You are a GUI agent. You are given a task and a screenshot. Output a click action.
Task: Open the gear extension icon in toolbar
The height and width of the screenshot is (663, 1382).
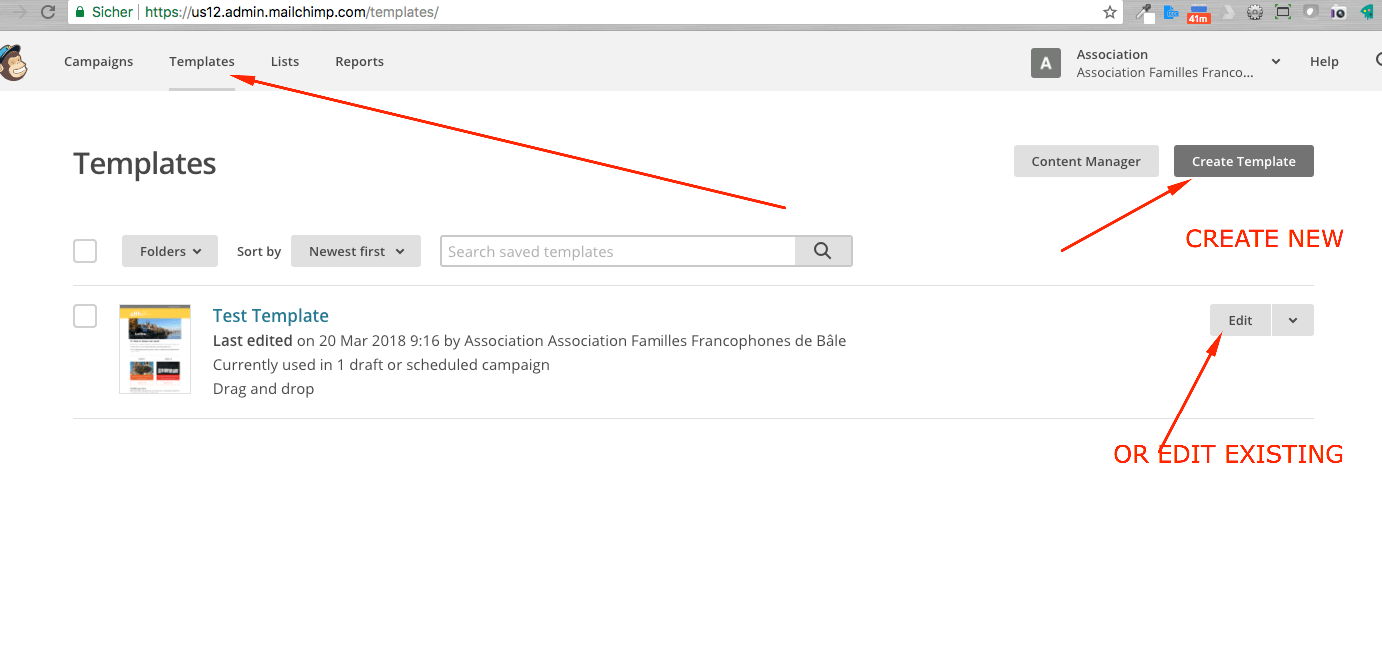click(x=1255, y=13)
